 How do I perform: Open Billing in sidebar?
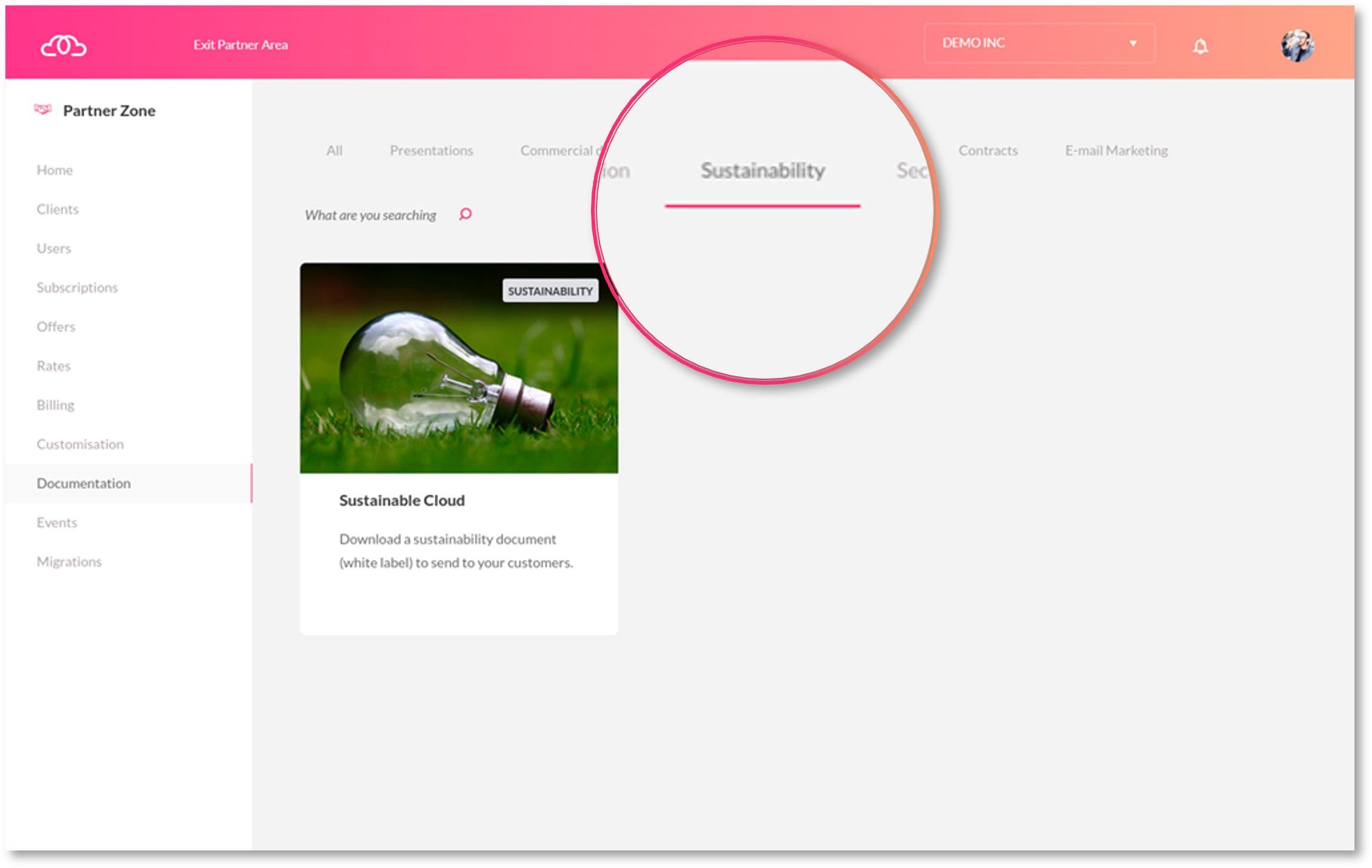[x=55, y=405]
